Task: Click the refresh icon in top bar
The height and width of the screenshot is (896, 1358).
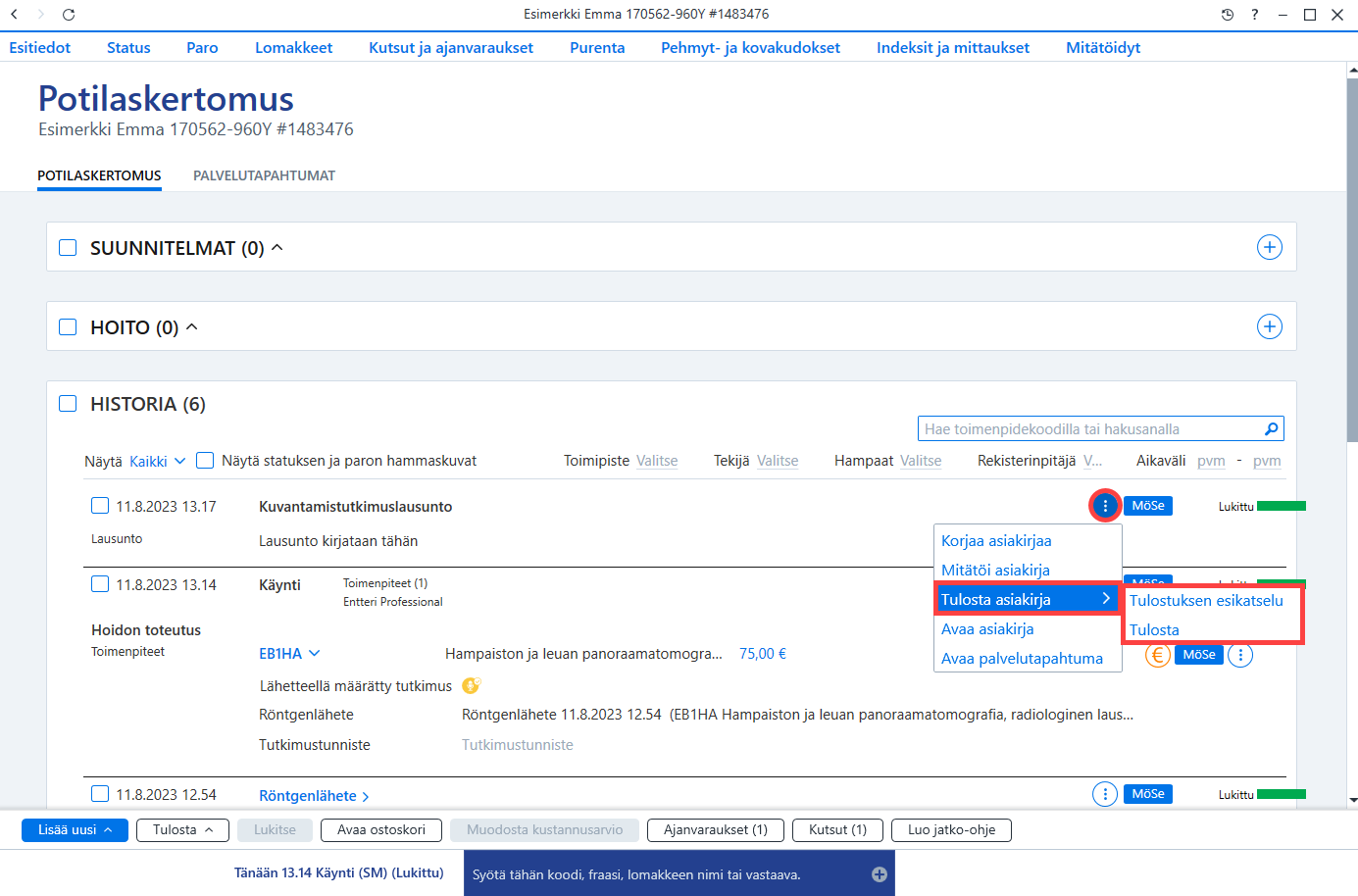Action: (x=69, y=15)
